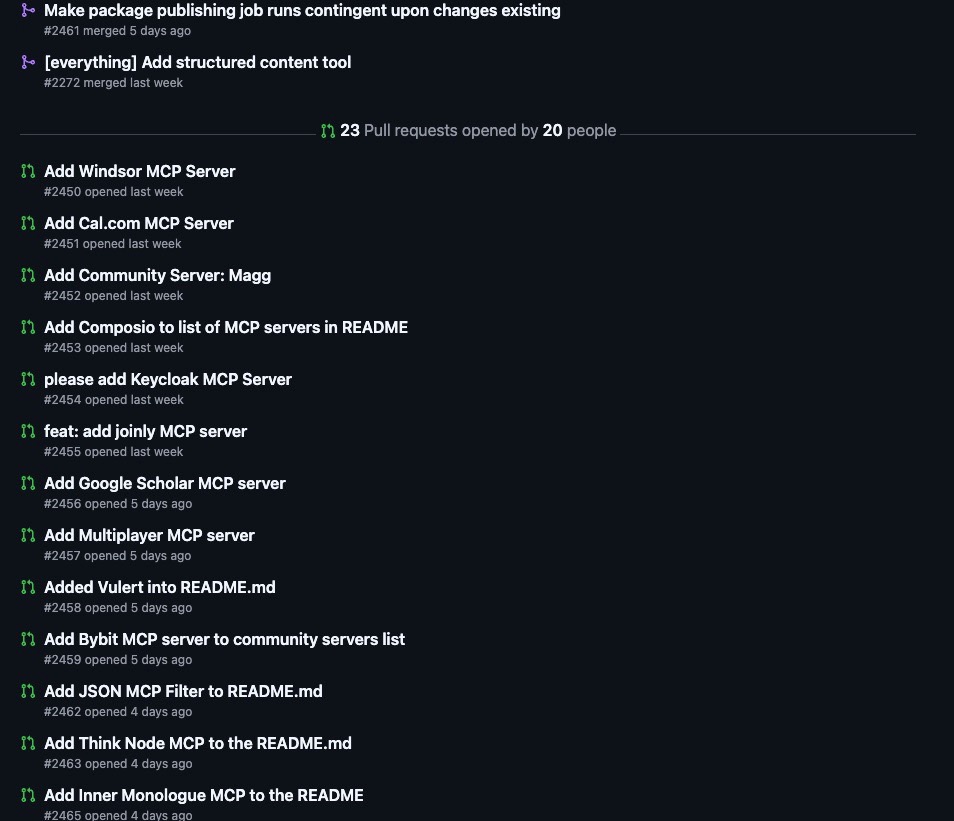Click open PR icon beside Keycloak MCP Server
Screen dimensions: 954x821
tap(28, 379)
